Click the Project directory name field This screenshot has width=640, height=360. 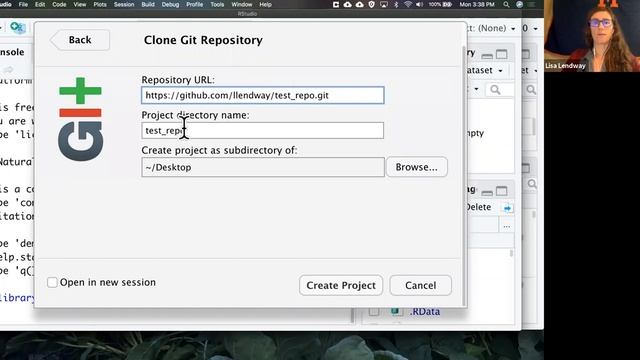click(262, 131)
